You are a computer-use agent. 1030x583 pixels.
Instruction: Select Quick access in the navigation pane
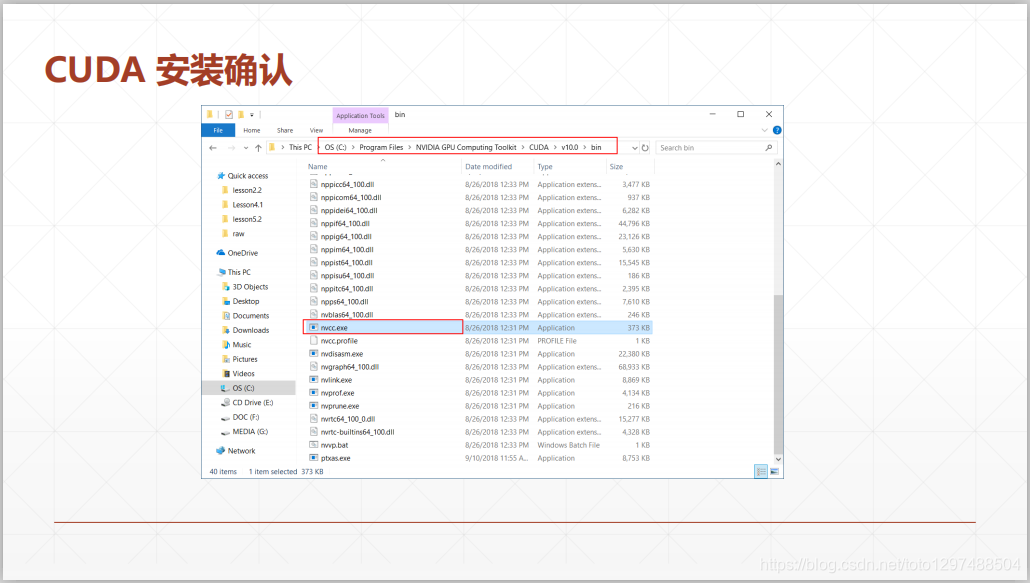tap(242, 176)
